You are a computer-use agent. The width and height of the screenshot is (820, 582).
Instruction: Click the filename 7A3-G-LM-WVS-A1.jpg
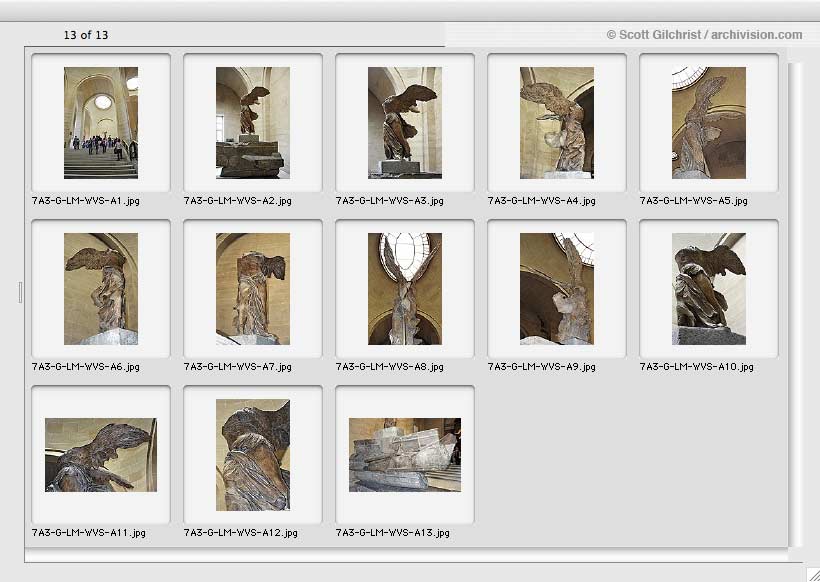click(x=86, y=201)
